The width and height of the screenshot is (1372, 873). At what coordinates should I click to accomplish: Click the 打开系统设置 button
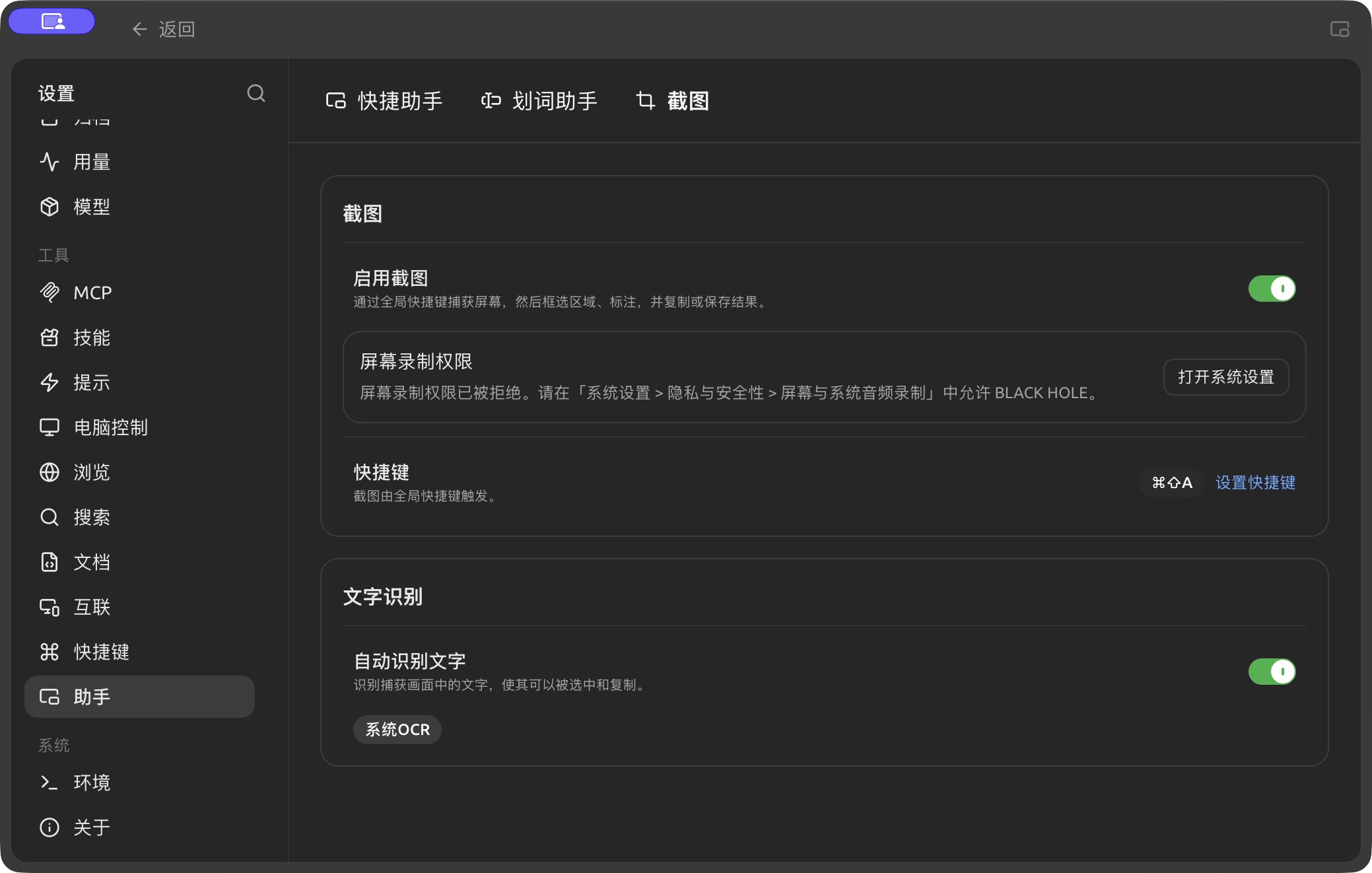coord(1226,377)
